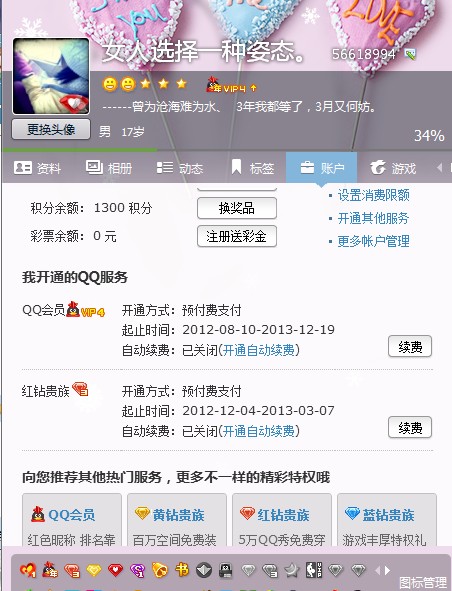
Task: Click the purple S1 super QQ icon
Action: coord(137,570)
